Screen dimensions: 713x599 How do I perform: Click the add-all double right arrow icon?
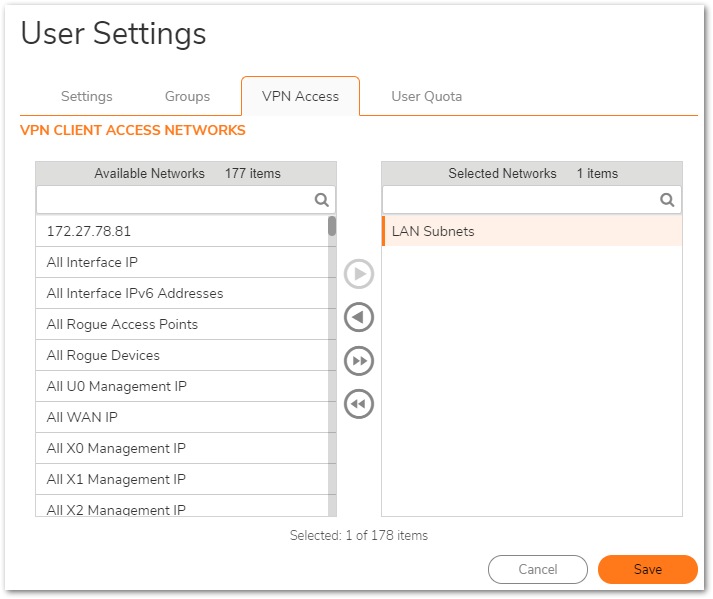tap(358, 361)
